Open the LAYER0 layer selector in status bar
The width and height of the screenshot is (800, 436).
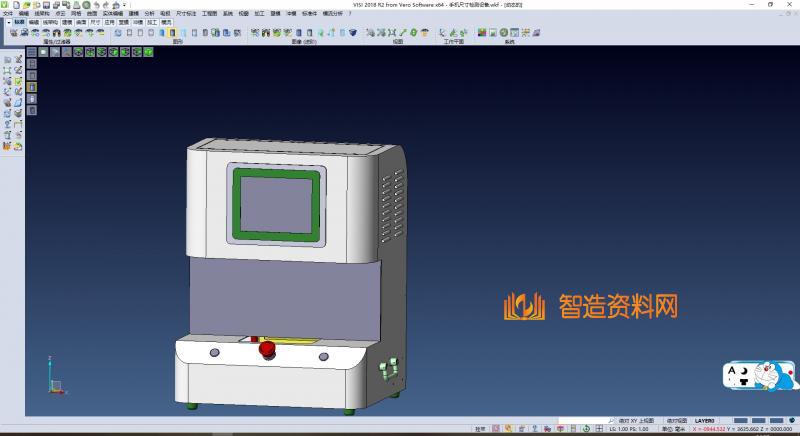pyautogui.click(x=705, y=421)
